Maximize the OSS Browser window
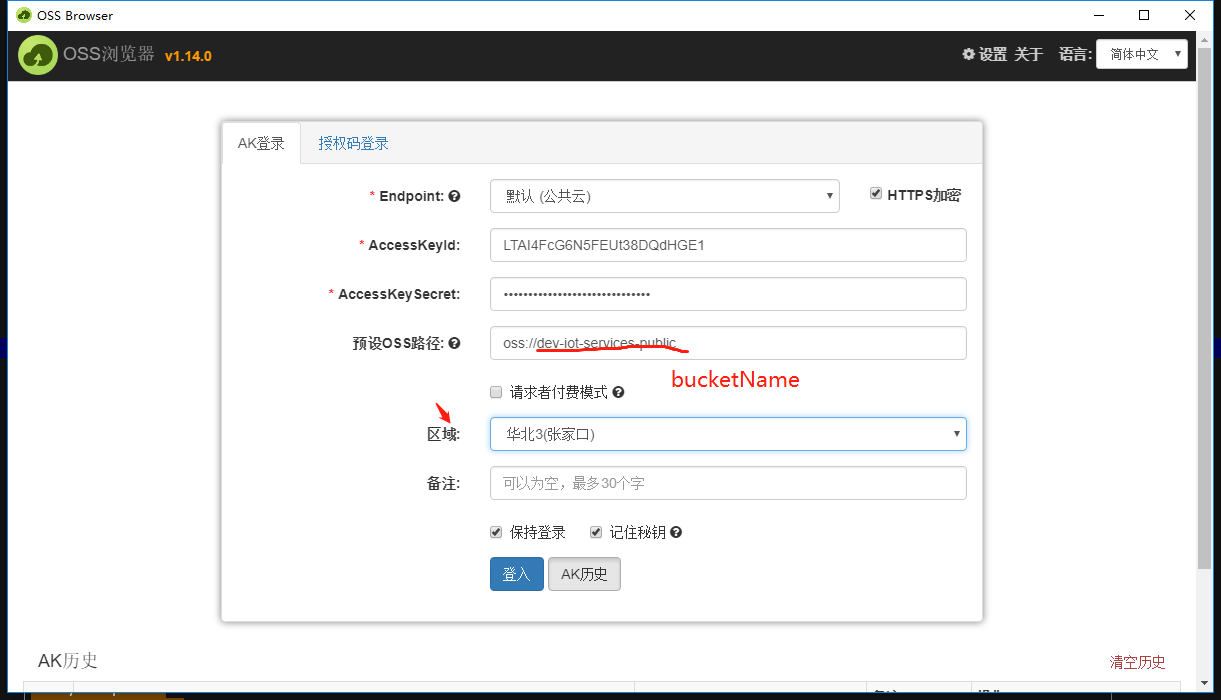The image size is (1221, 700). [x=1144, y=15]
